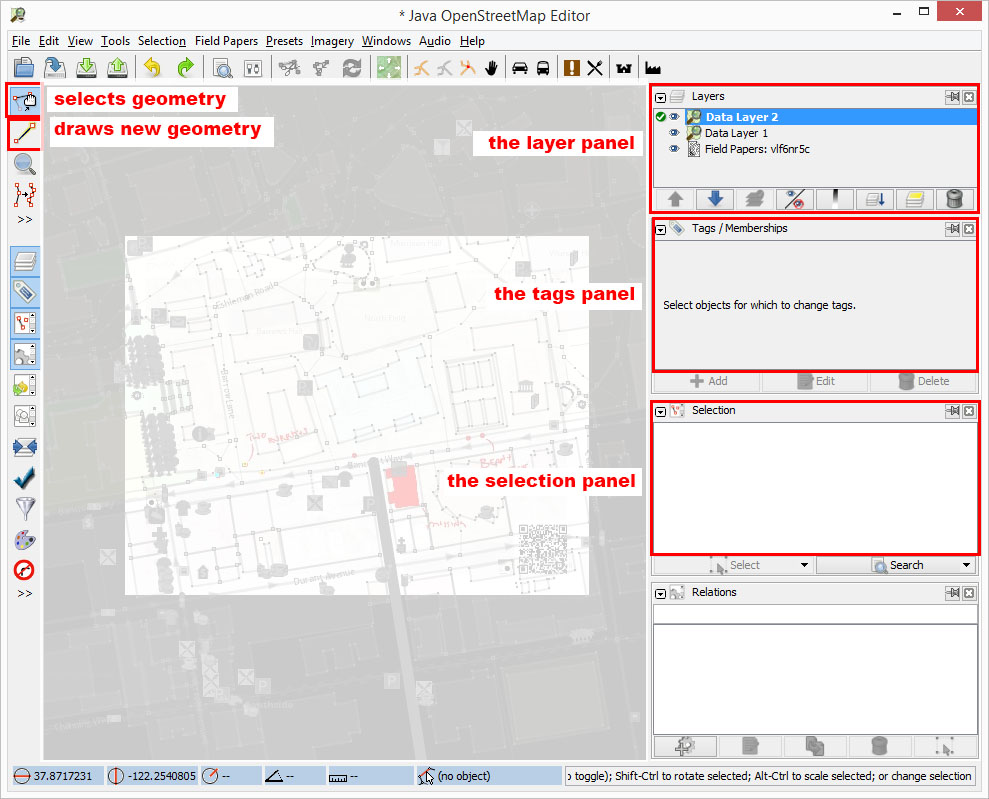Toggle visibility eye of Data Layer 1

[x=674, y=133]
